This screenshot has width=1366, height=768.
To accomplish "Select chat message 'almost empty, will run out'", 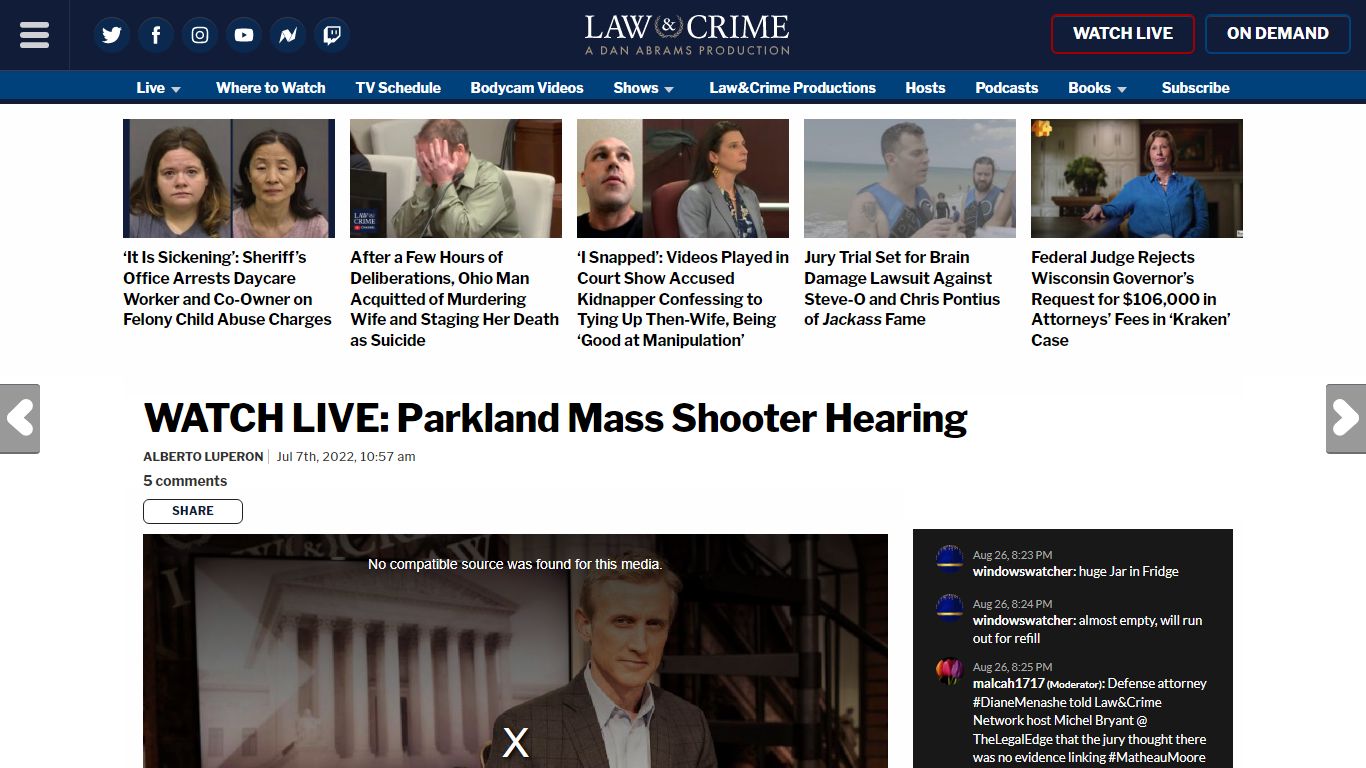I will coord(1088,629).
